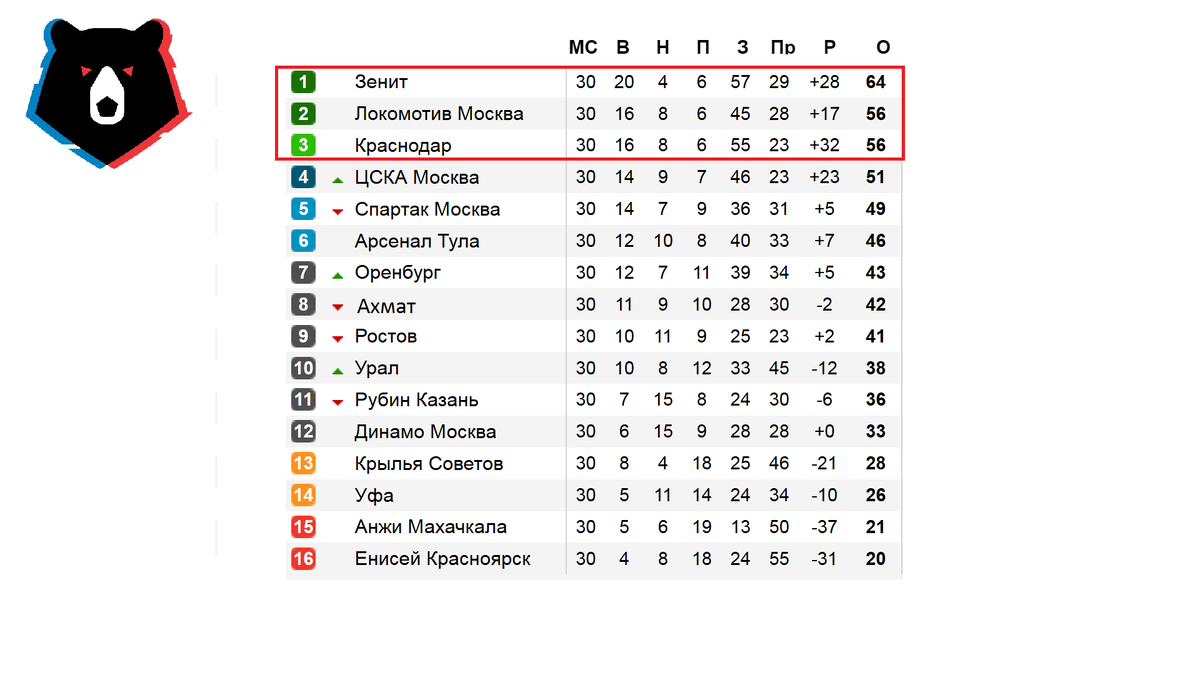Viewport: 1200px width, 675px height.
Task: Click the Р goal difference column header
Action: coord(829,47)
